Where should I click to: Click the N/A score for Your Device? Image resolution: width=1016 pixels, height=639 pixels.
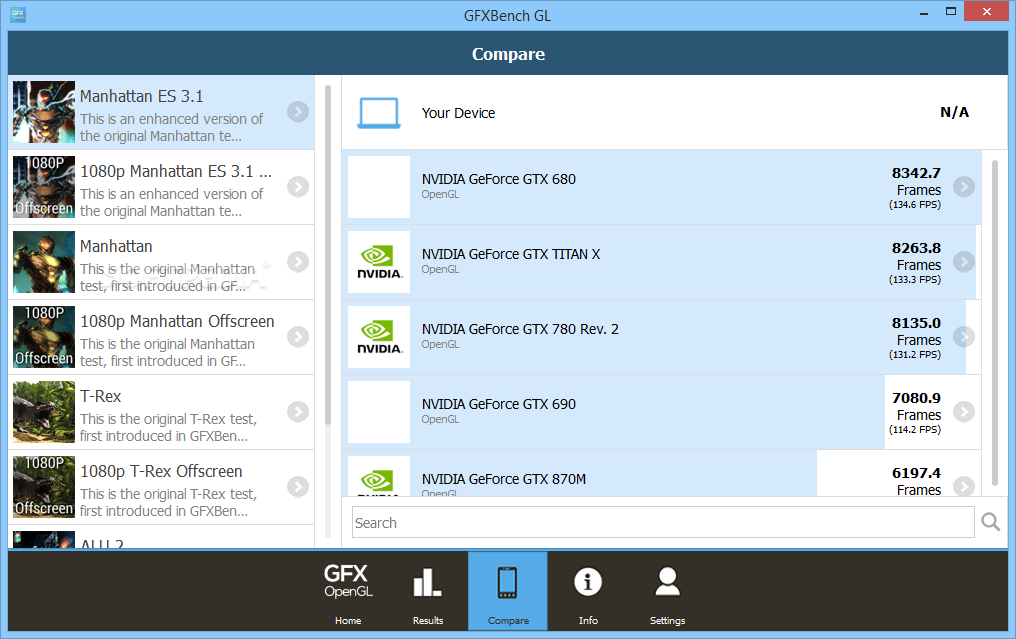click(954, 112)
